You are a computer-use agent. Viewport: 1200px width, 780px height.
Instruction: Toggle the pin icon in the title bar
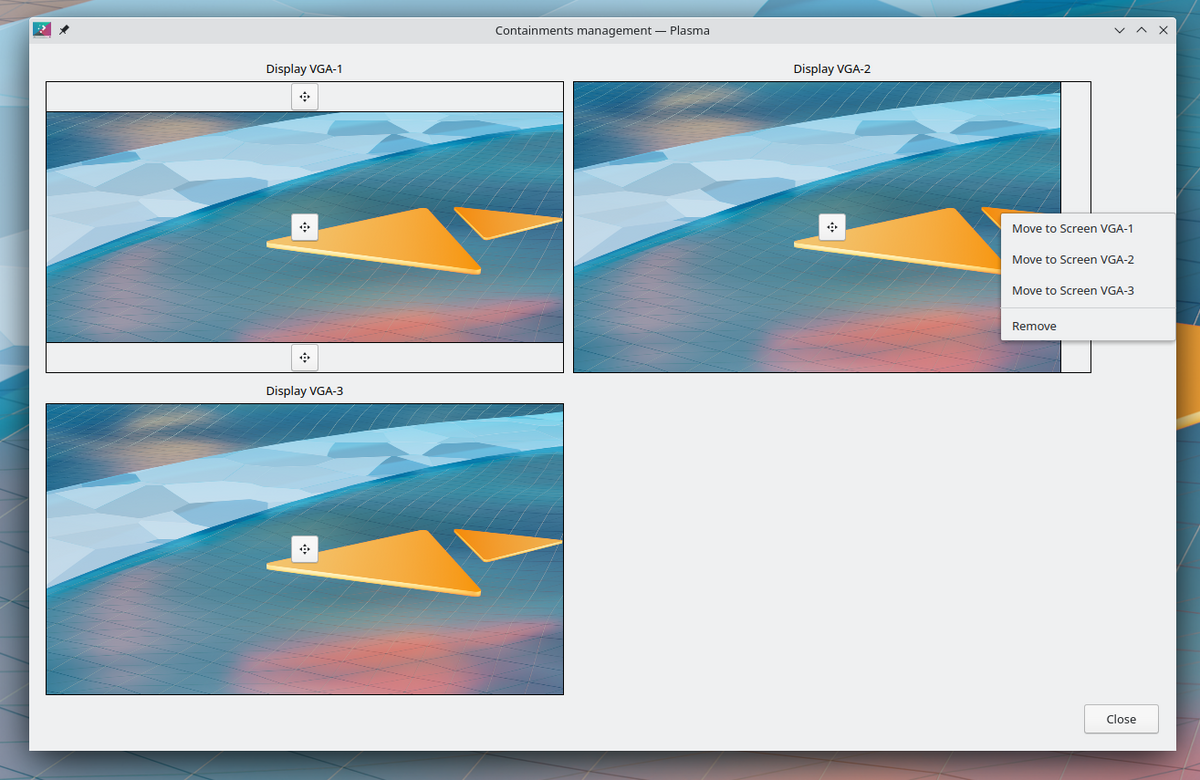click(64, 30)
